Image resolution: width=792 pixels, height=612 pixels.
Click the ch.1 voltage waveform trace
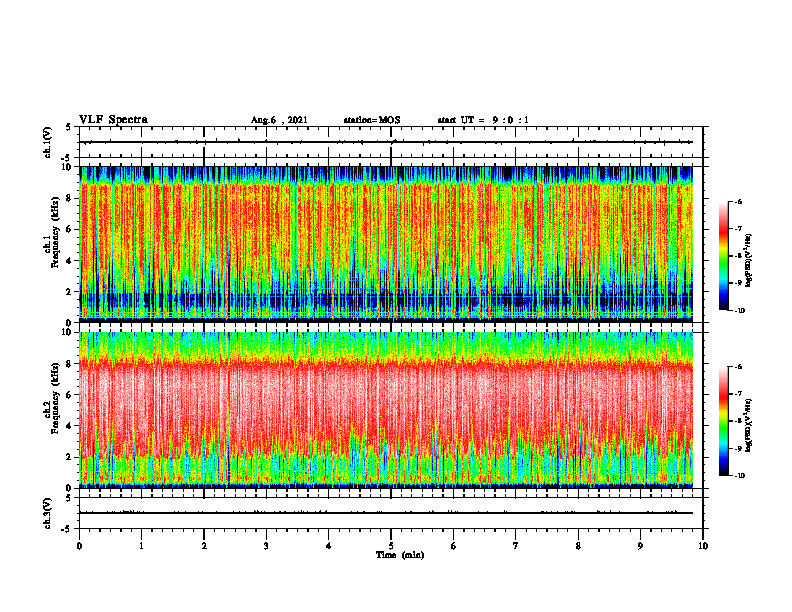pyautogui.click(x=386, y=142)
